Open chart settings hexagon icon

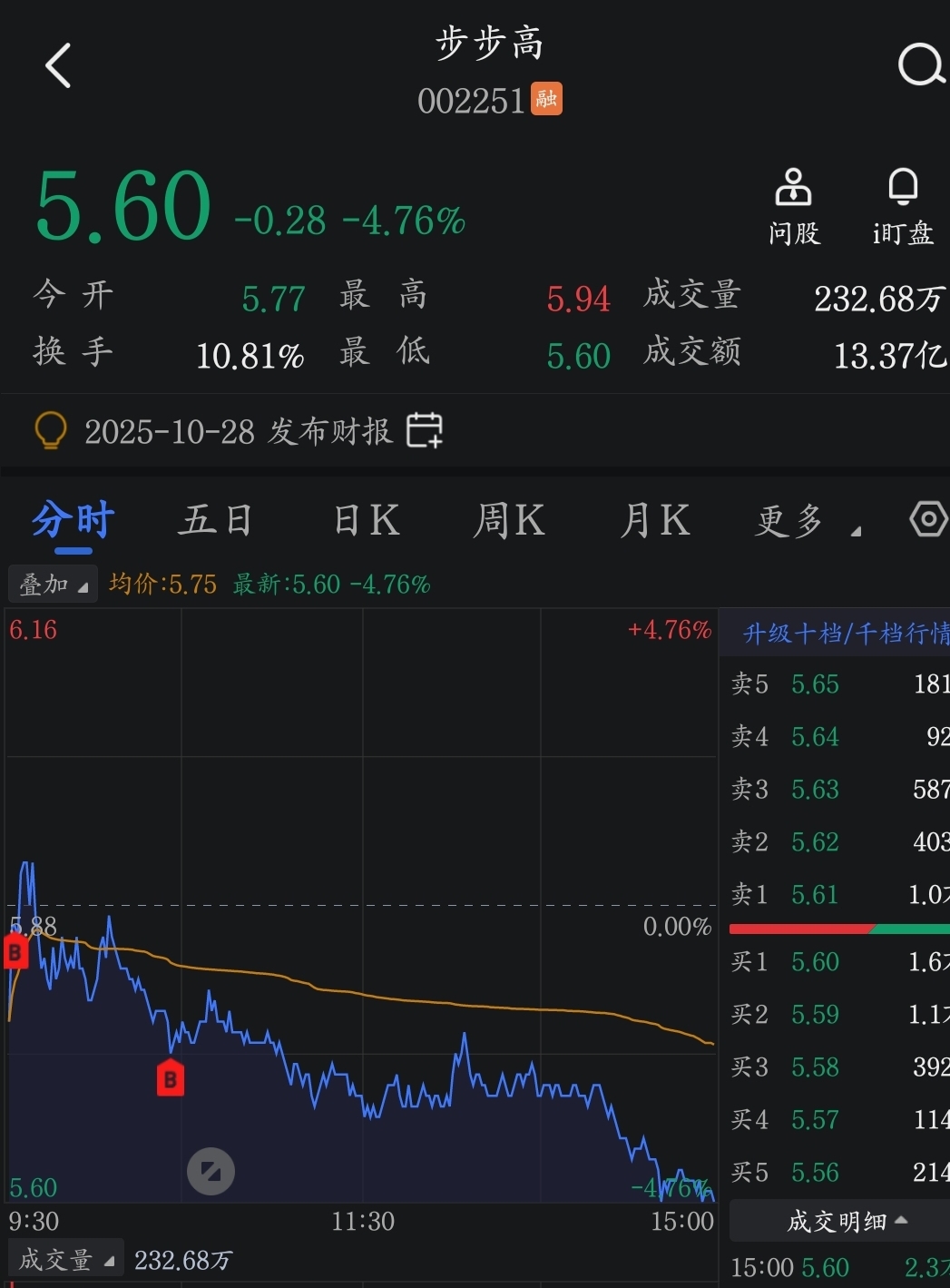click(928, 519)
